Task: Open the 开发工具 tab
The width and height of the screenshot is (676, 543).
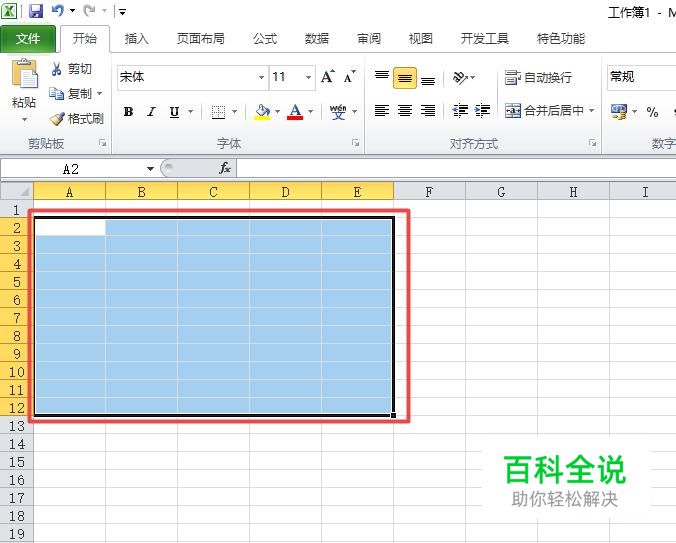Action: (x=485, y=39)
